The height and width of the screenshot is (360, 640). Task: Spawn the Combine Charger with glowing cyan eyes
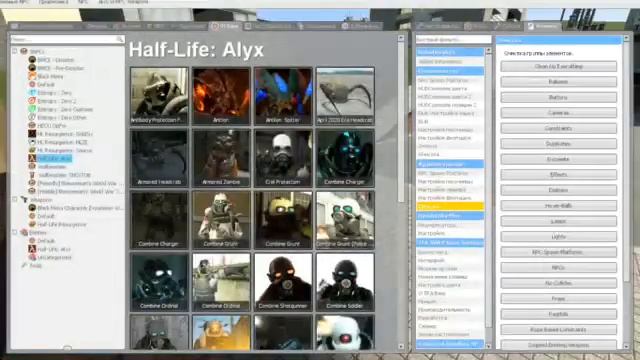[x=345, y=158]
